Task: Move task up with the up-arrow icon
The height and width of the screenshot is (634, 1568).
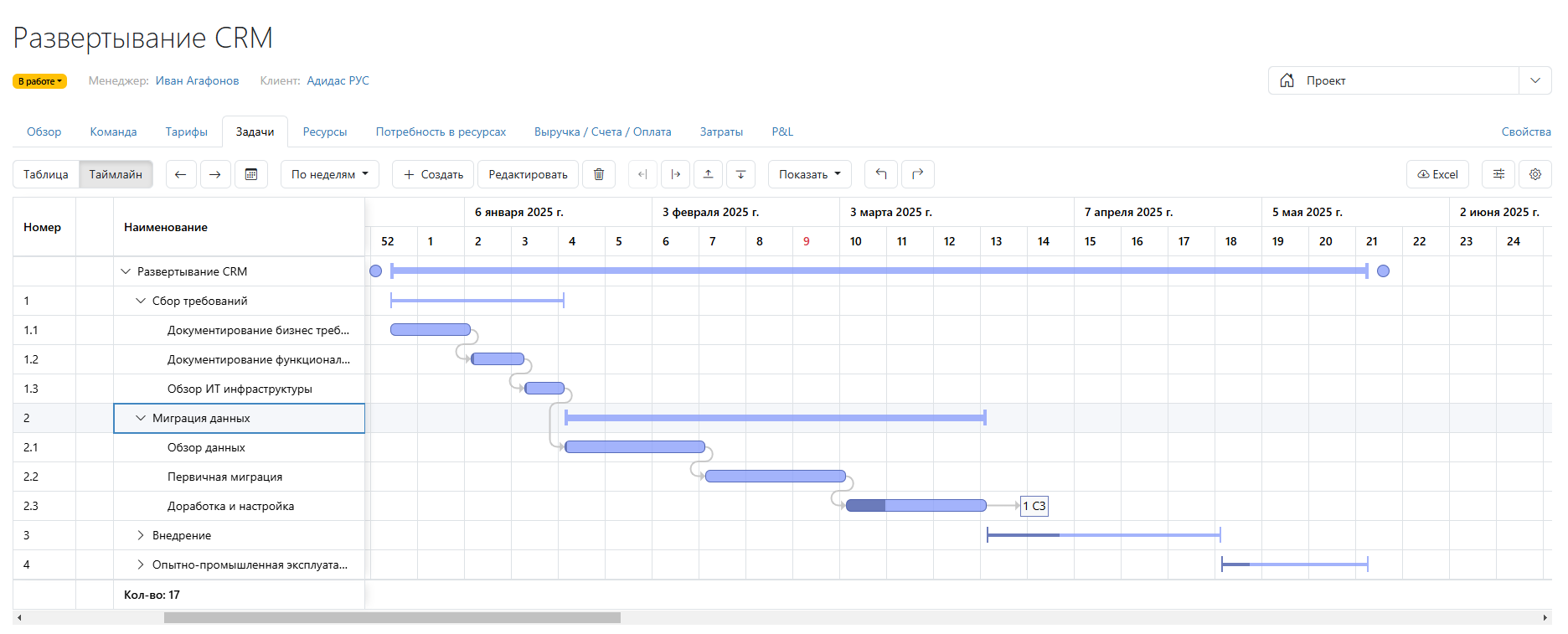Action: [709, 174]
